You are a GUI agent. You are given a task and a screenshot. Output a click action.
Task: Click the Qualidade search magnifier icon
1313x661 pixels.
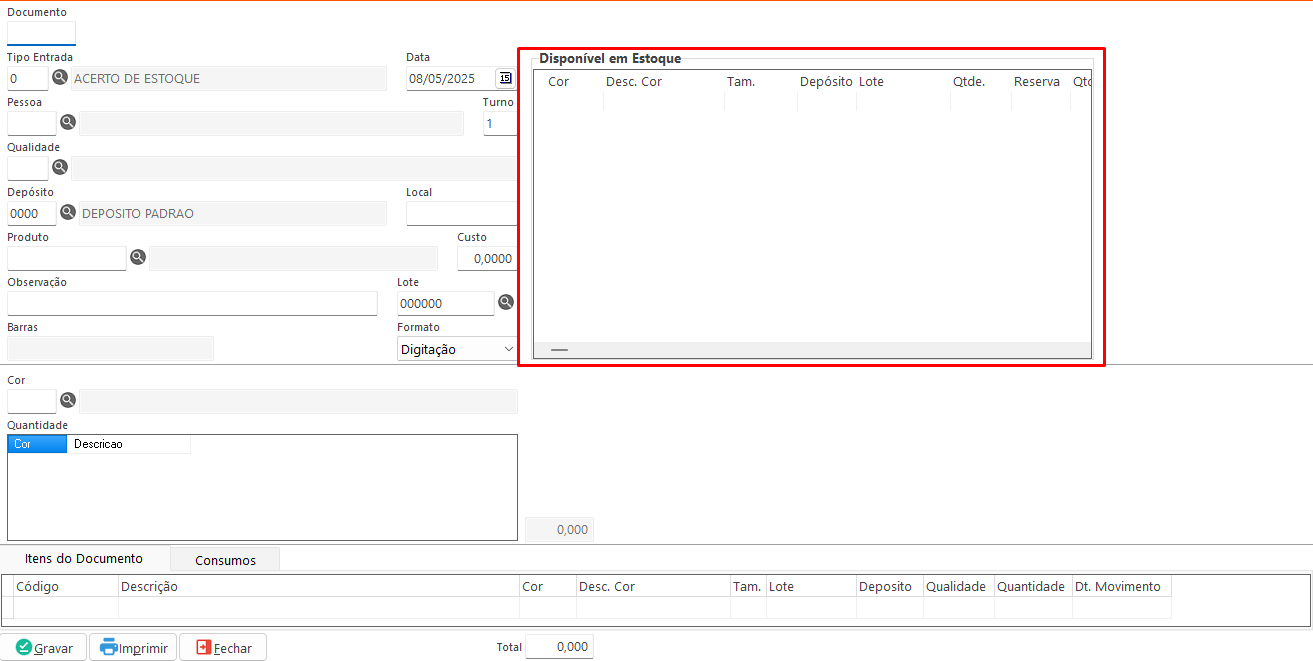tap(60, 167)
